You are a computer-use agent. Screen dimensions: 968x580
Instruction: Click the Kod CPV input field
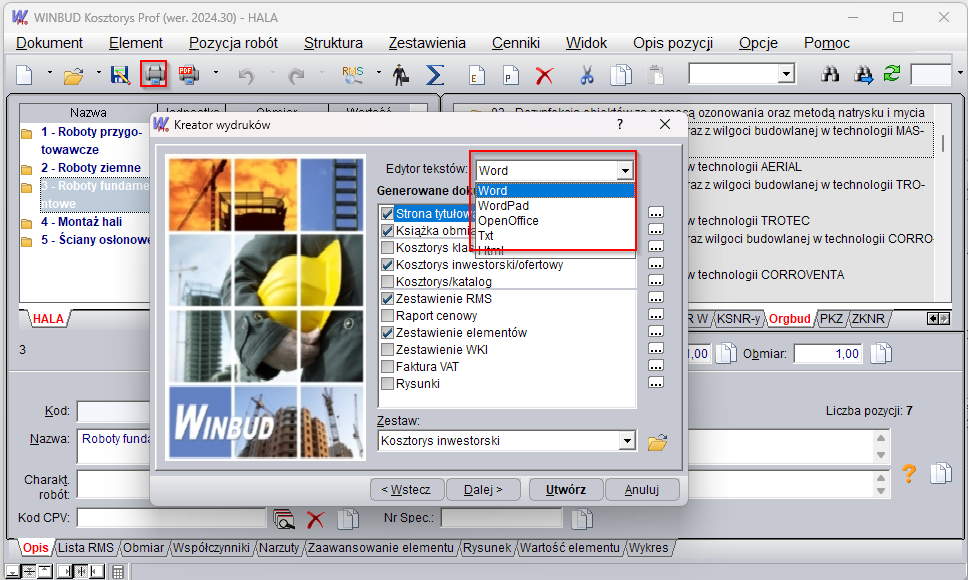[171, 518]
